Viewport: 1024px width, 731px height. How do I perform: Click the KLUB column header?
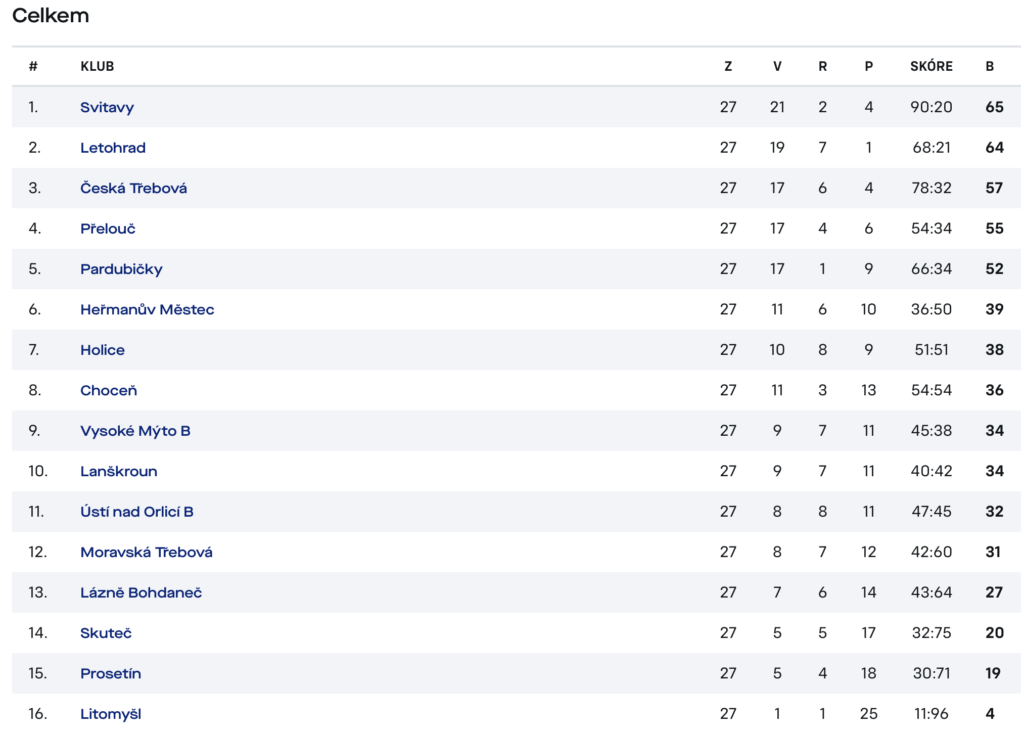(97, 66)
